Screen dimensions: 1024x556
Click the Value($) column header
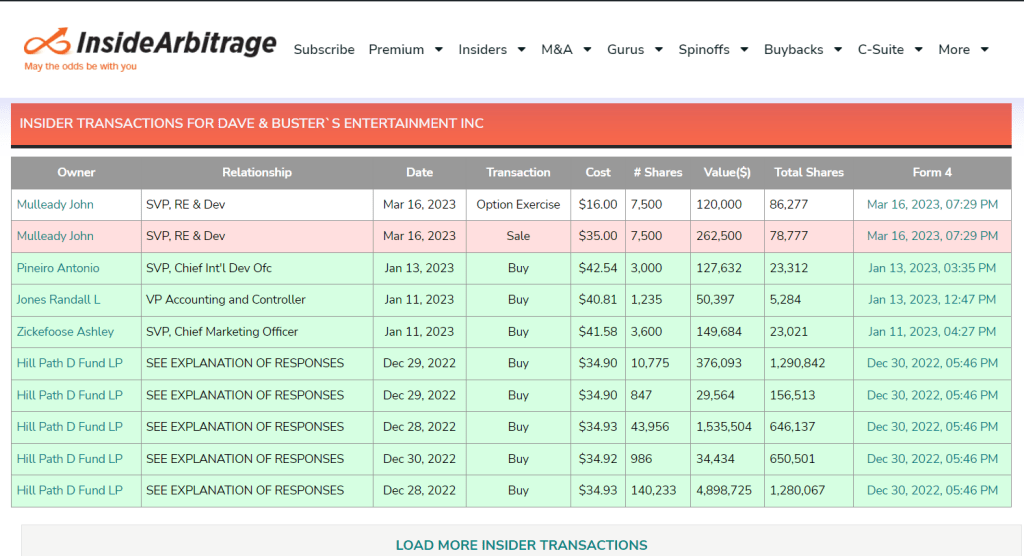coord(727,172)
